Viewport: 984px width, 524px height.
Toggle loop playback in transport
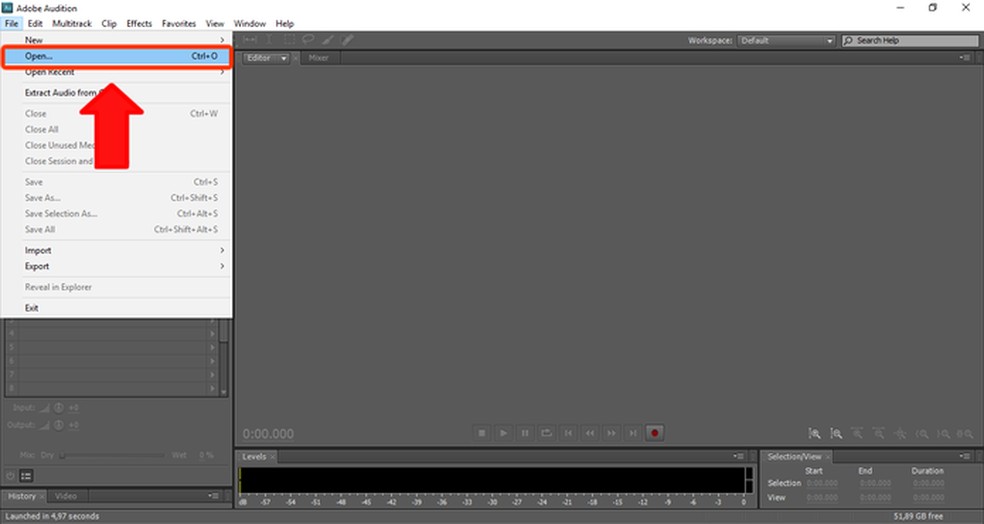pyautogui.click(x=547, y=433)
